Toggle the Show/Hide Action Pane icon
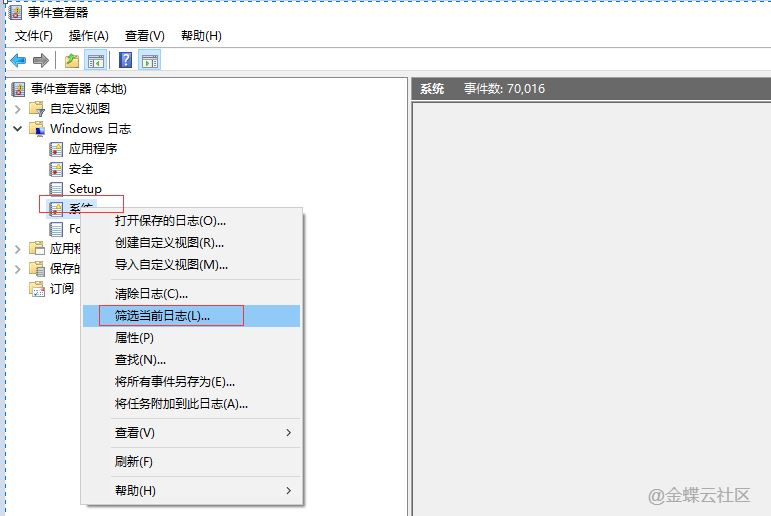 click(x=150, y=61)
